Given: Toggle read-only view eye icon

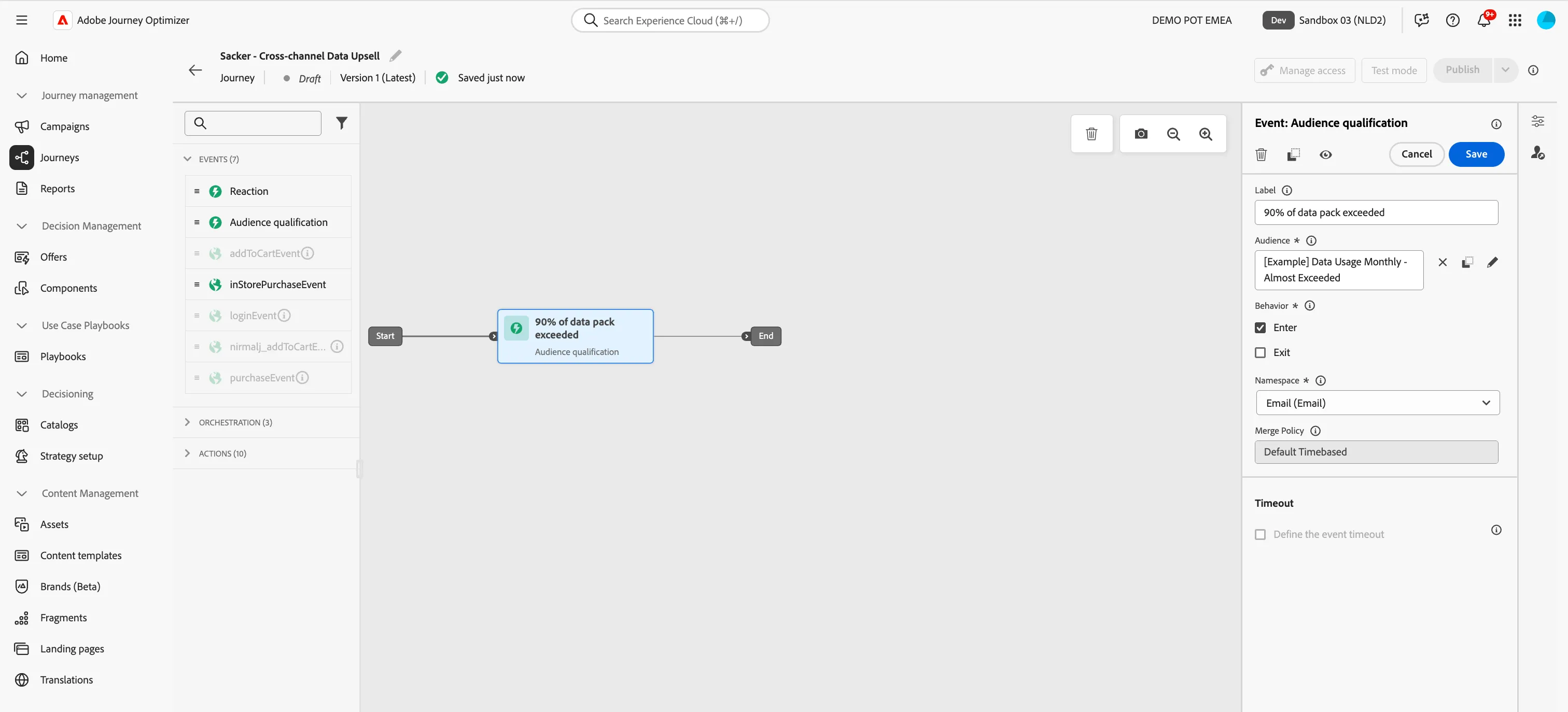Looking at the screenshot, I should click(x=1326, y=154).
